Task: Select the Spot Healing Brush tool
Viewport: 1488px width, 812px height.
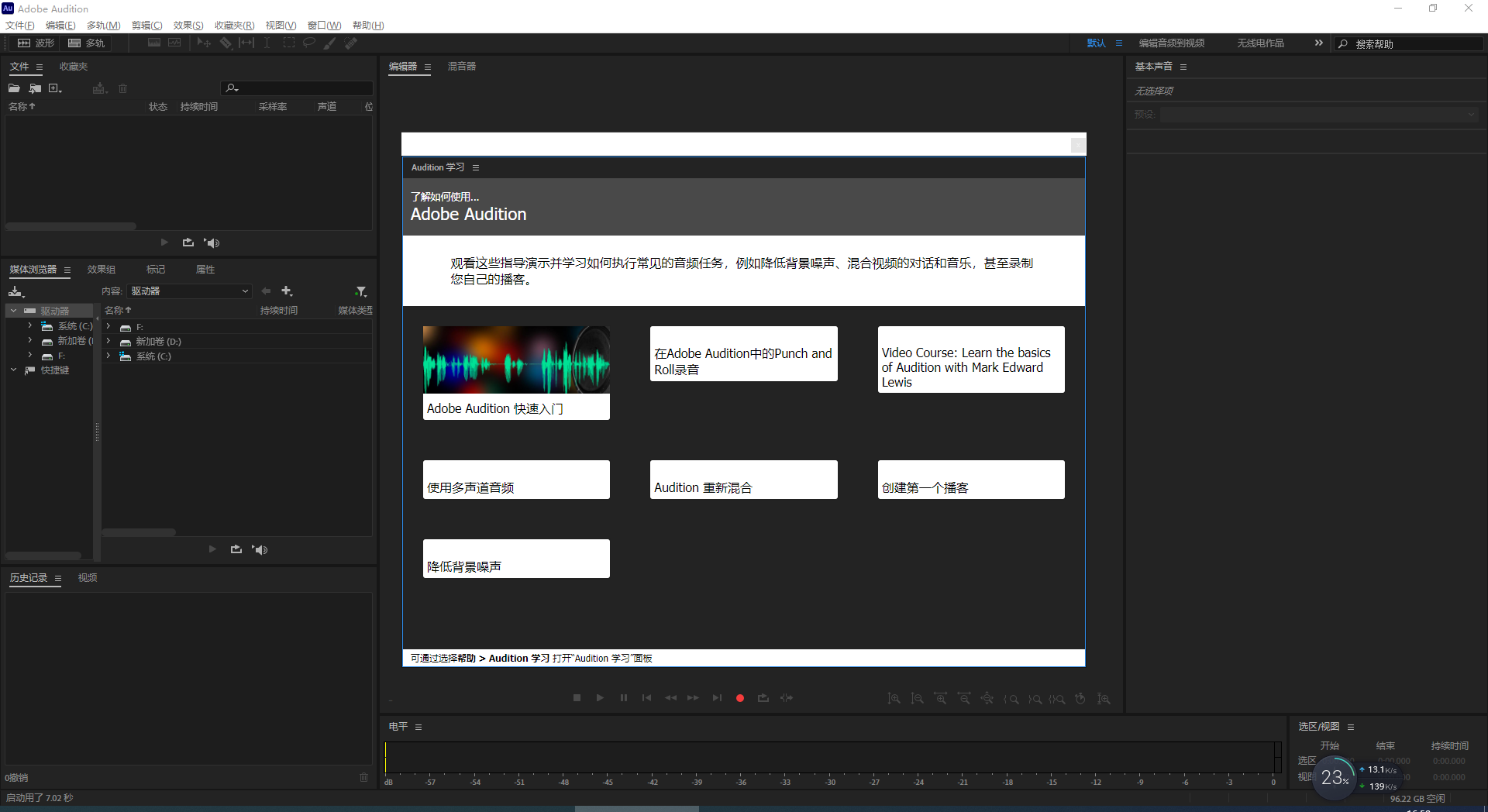Action: [350, 43]
